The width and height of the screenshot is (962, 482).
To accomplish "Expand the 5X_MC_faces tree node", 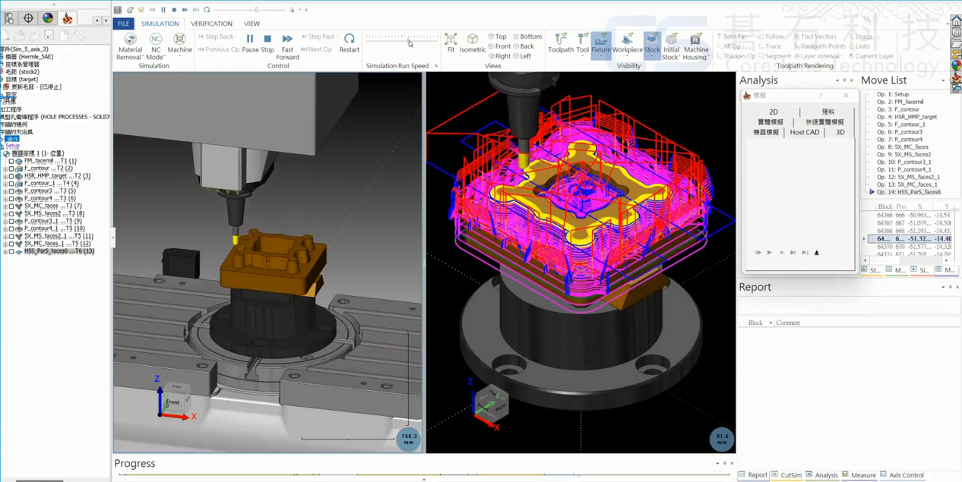I will [5, 206].
